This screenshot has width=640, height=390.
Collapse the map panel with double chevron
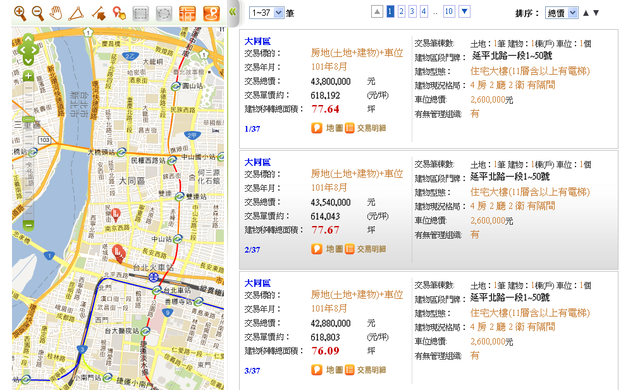[233, 12]
